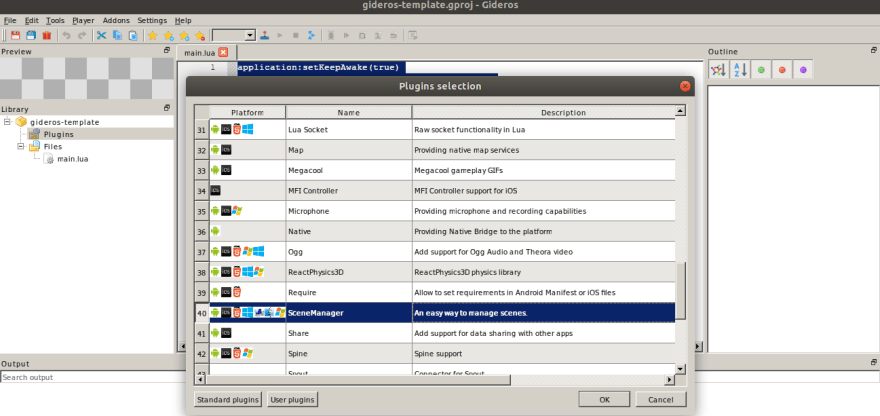
Task: Toggle the purple dot filter in Outline
Action: tap(803, 70)
